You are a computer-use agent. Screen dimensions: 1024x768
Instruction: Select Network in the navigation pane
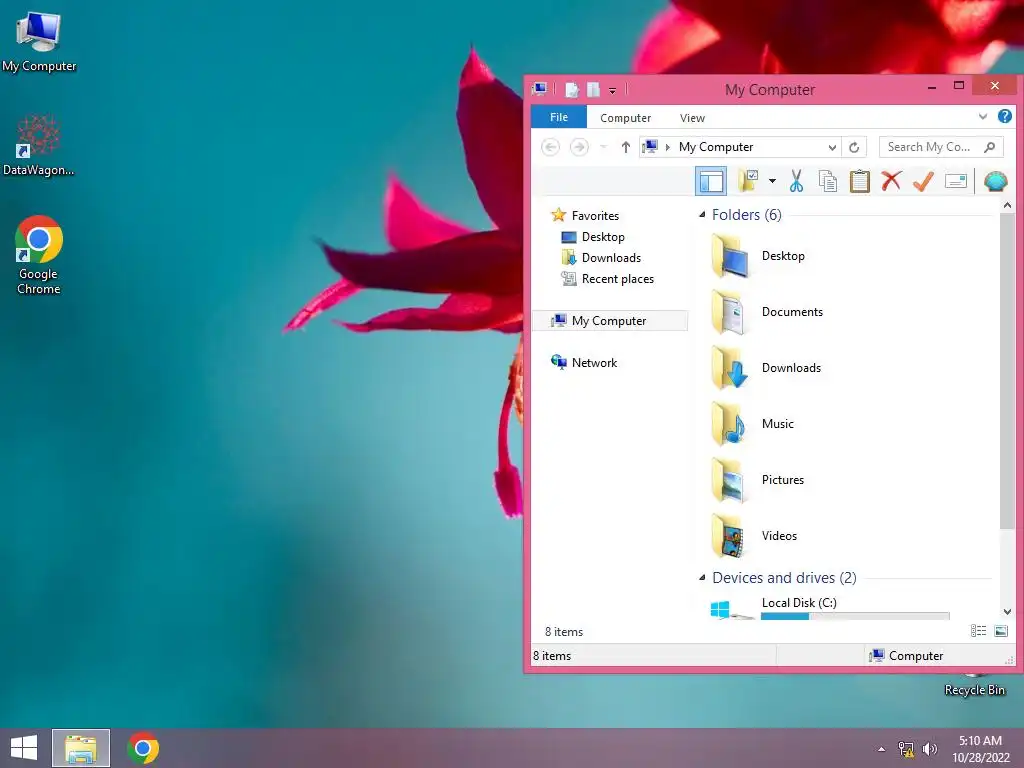[584, 362]
